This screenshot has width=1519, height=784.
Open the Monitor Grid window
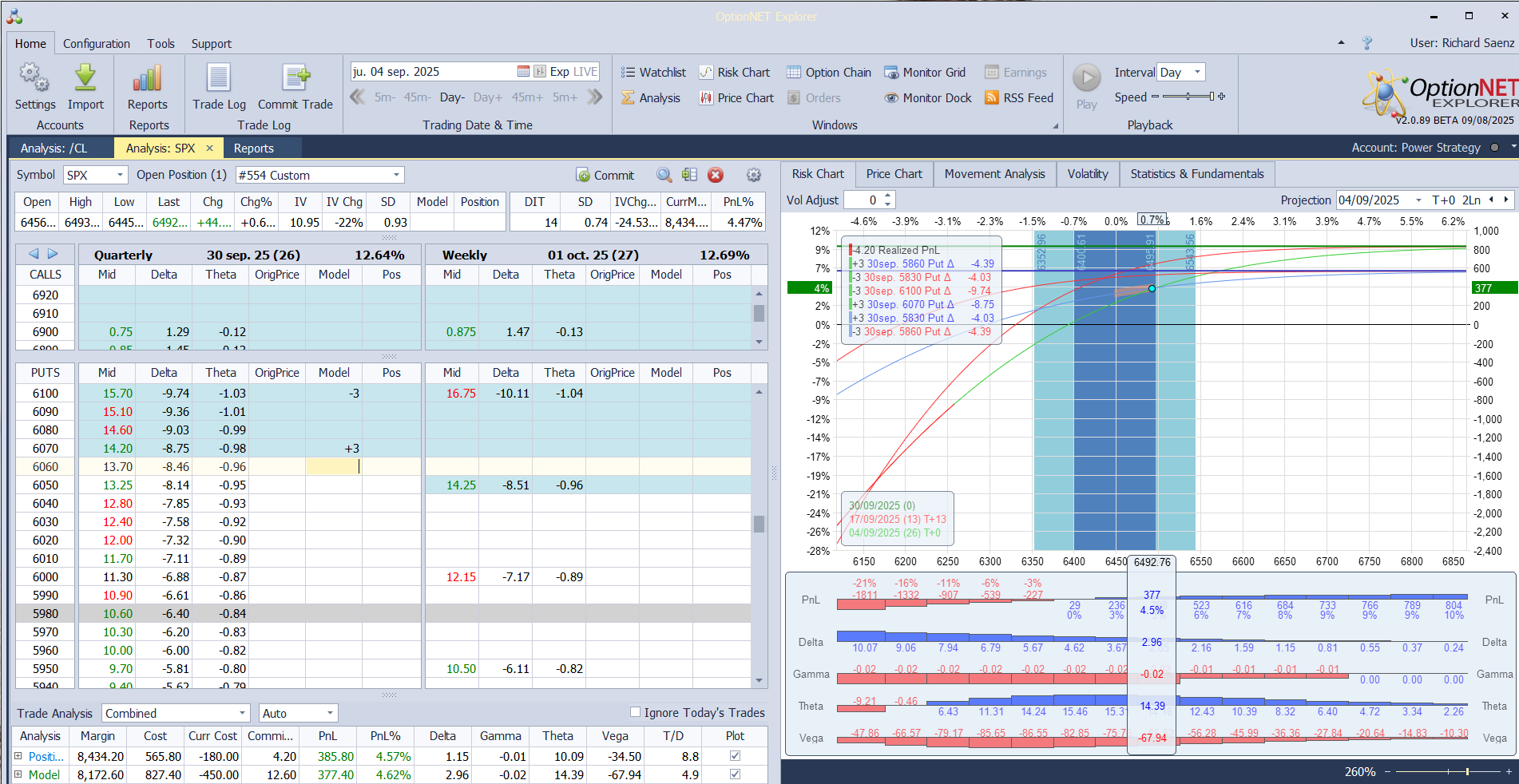(925, 73)
